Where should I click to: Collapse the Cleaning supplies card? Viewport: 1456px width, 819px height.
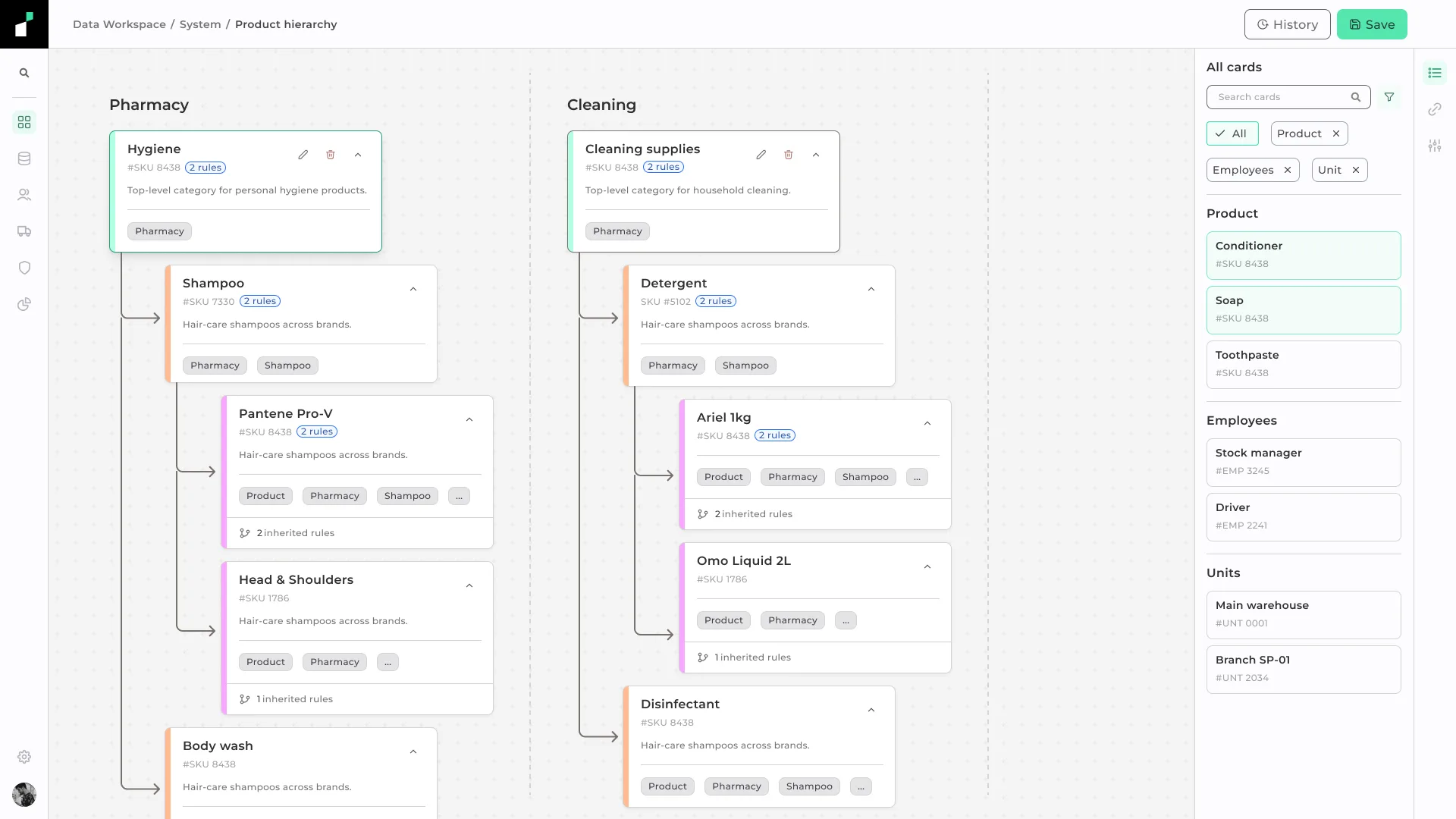click(816, 155)
